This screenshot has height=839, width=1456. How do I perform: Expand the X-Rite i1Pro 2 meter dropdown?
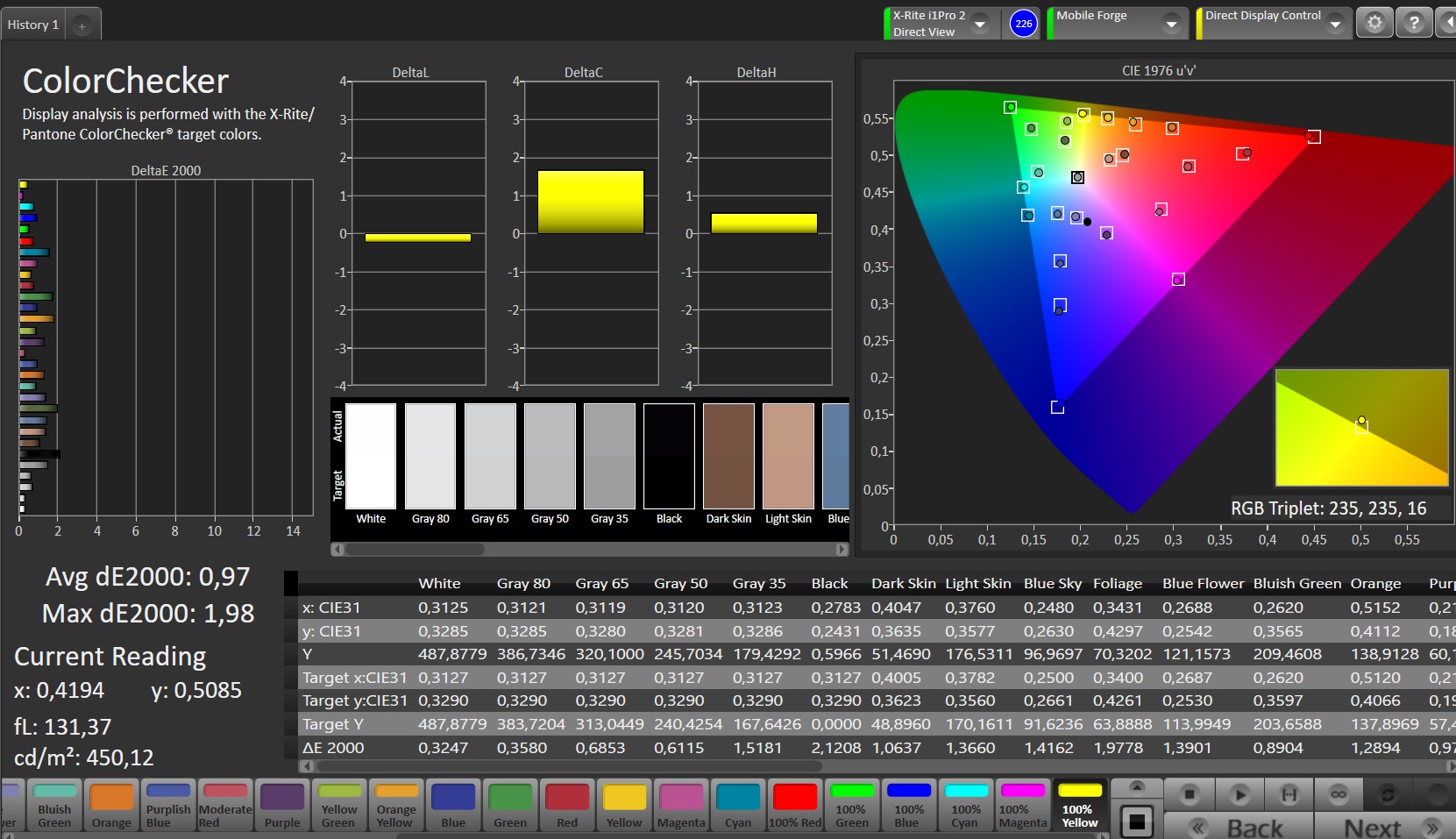click(981, 24)
